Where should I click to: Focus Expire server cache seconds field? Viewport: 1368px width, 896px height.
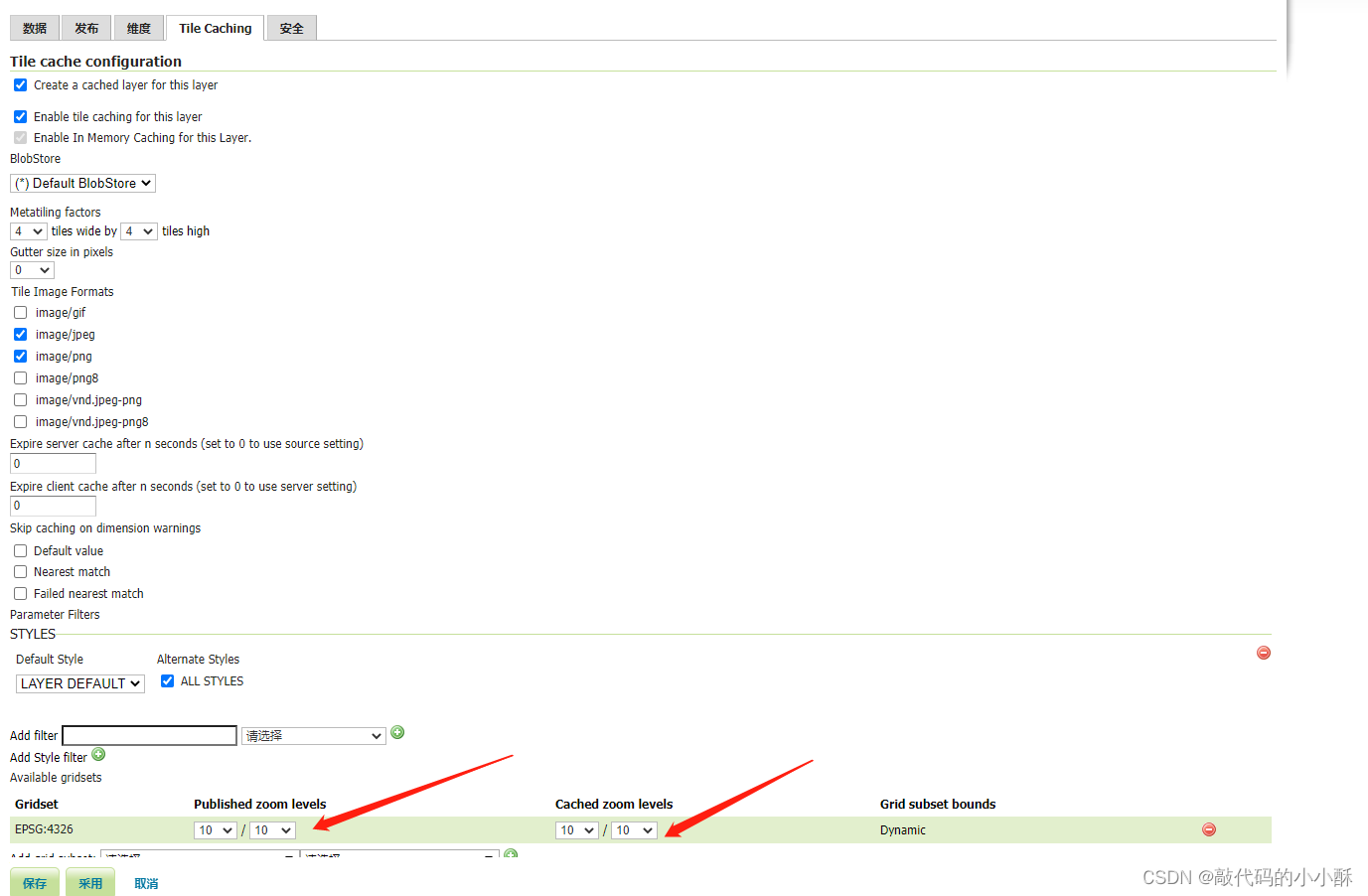(x=53, y=464)
